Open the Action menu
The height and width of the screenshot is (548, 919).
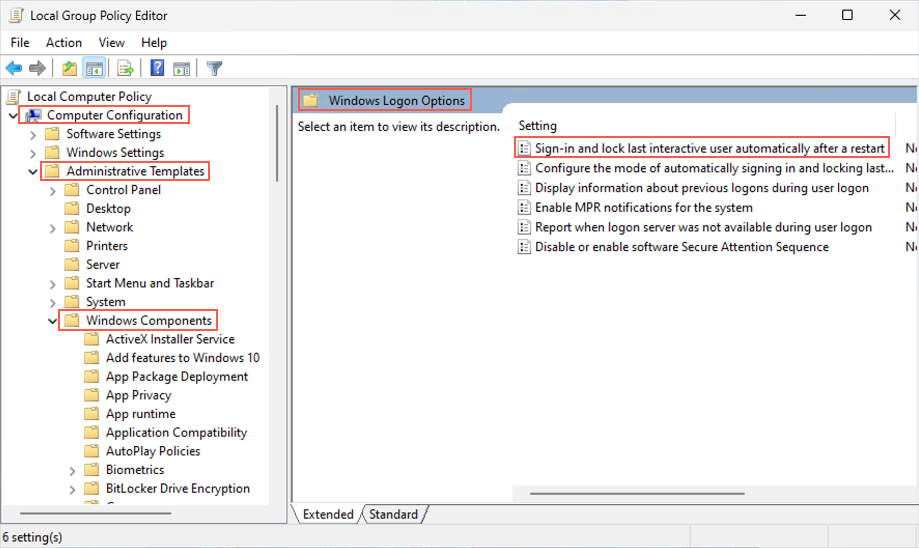(64, 43)
